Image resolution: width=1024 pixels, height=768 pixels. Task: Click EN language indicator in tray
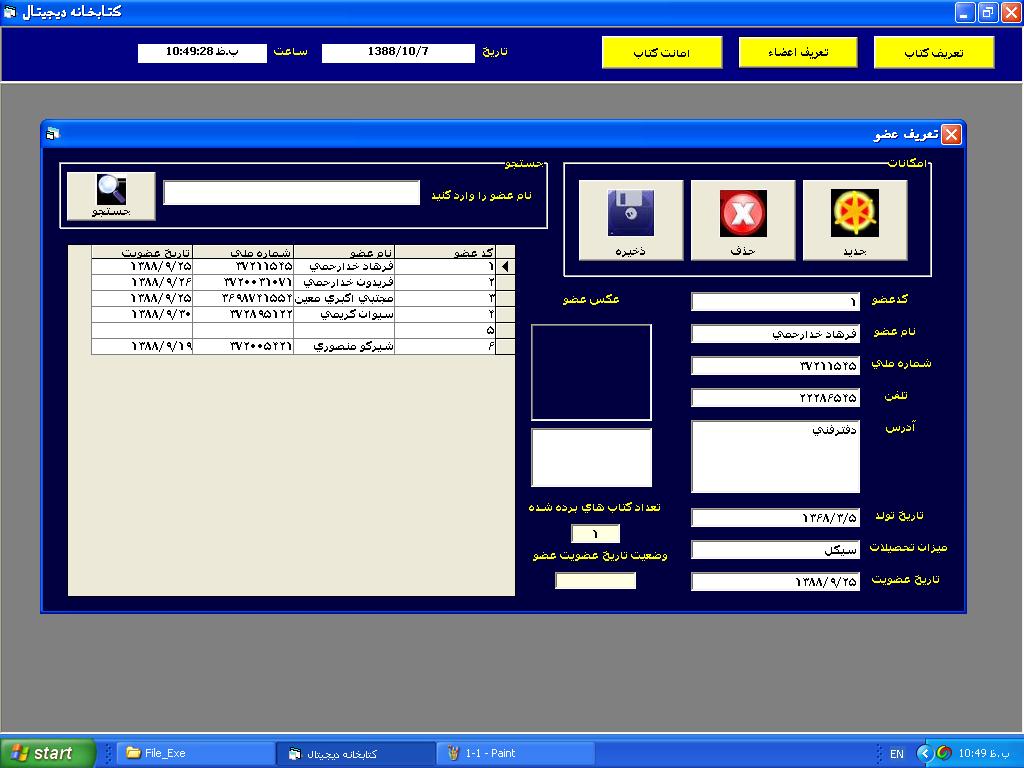tap(896, 754)
